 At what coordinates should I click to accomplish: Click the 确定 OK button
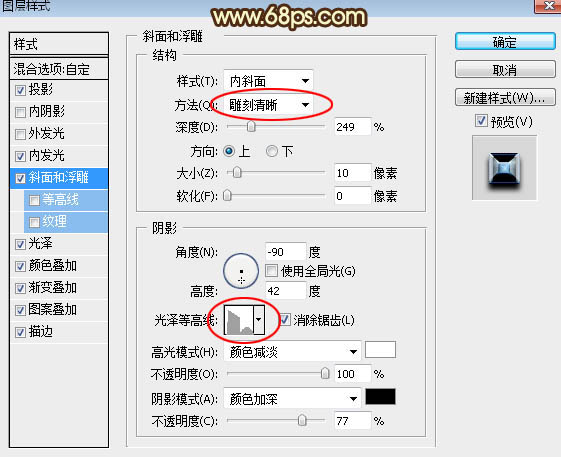505,42
